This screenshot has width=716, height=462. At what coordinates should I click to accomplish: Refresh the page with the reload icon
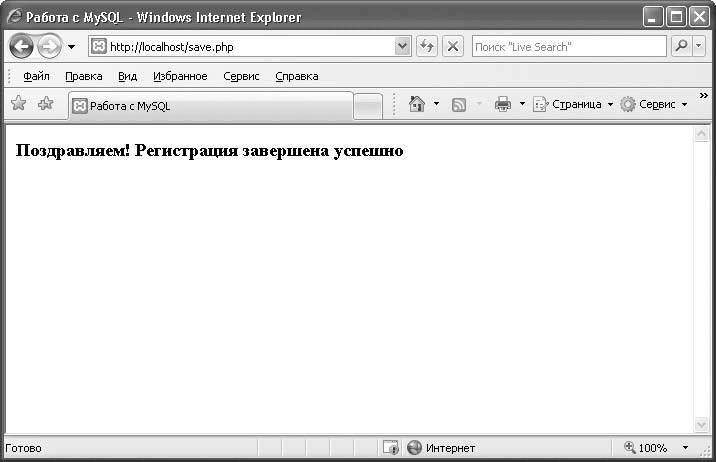pyautogui.click(x=427, y=46)
